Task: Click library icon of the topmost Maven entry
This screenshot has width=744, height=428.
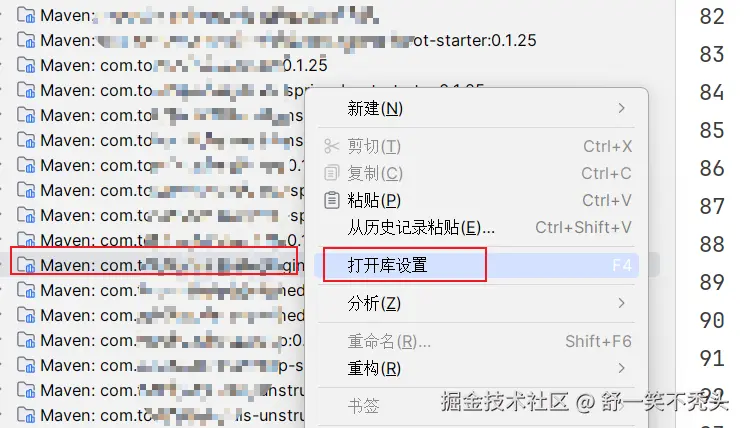Action: [26, 15]
